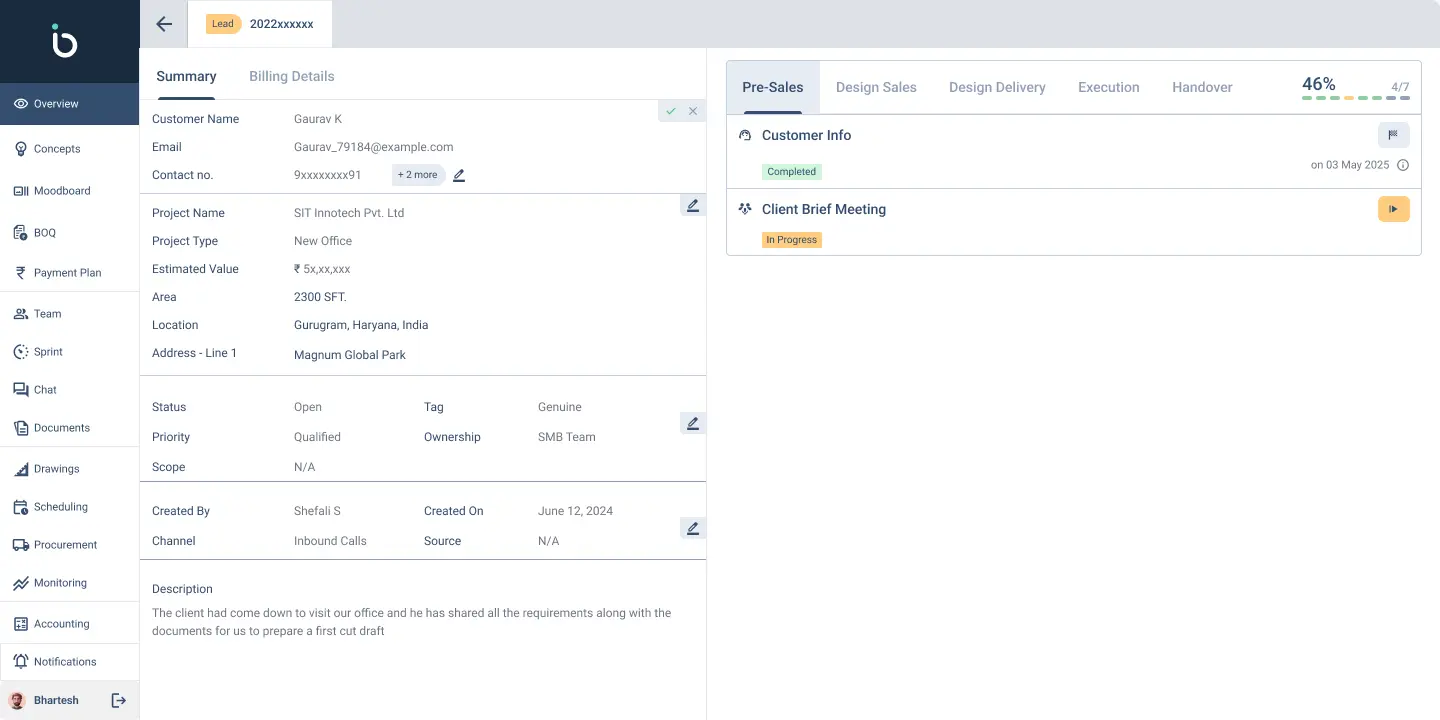Image resolution: width=1440 pixels, height=720 pixels.
Task: Confirm customer edits with checkmark icon
Action: point(671,111)
